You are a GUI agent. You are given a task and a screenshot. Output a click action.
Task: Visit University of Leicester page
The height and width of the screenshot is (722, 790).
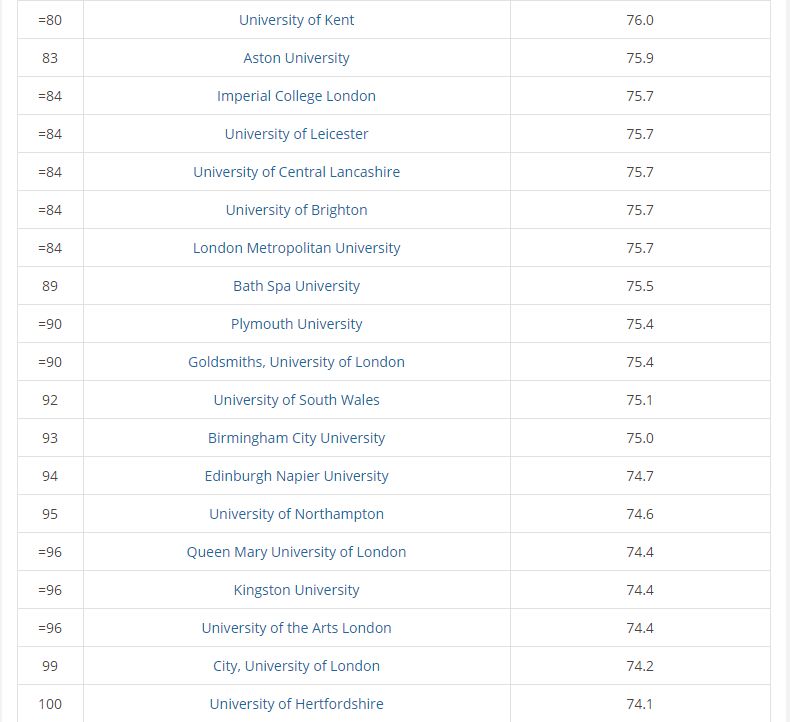point(296,134)
